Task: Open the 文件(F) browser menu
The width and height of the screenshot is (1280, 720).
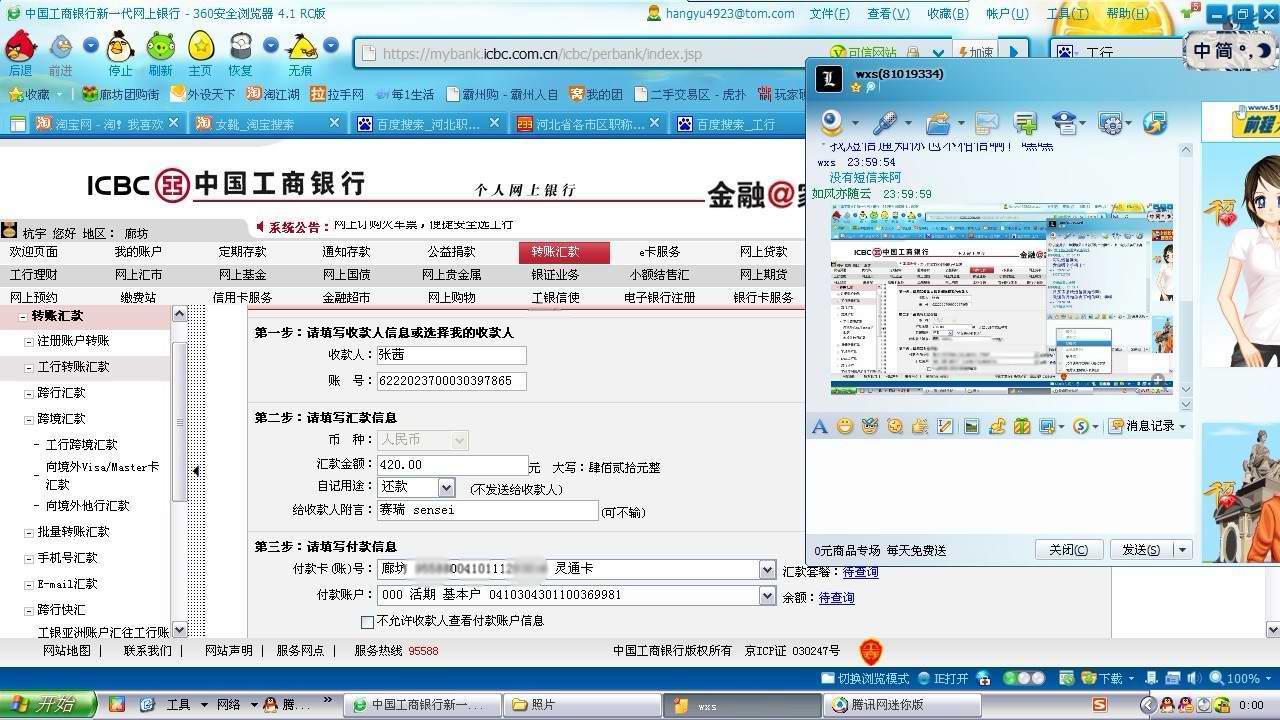Action: 829,14
